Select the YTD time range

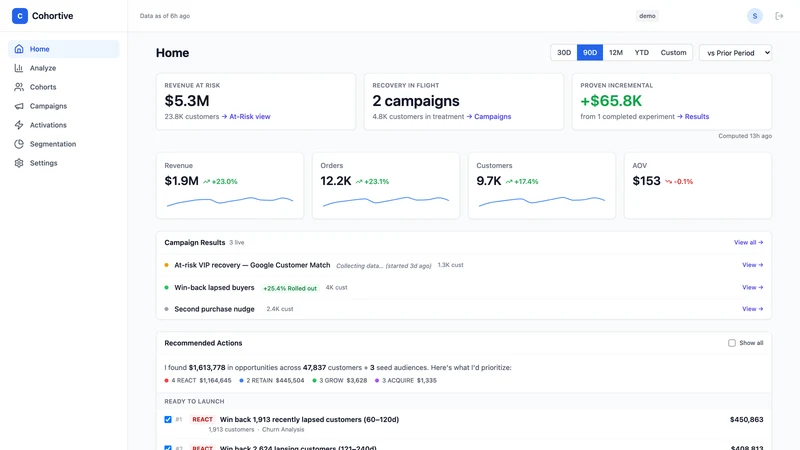(x=641, y=53)
